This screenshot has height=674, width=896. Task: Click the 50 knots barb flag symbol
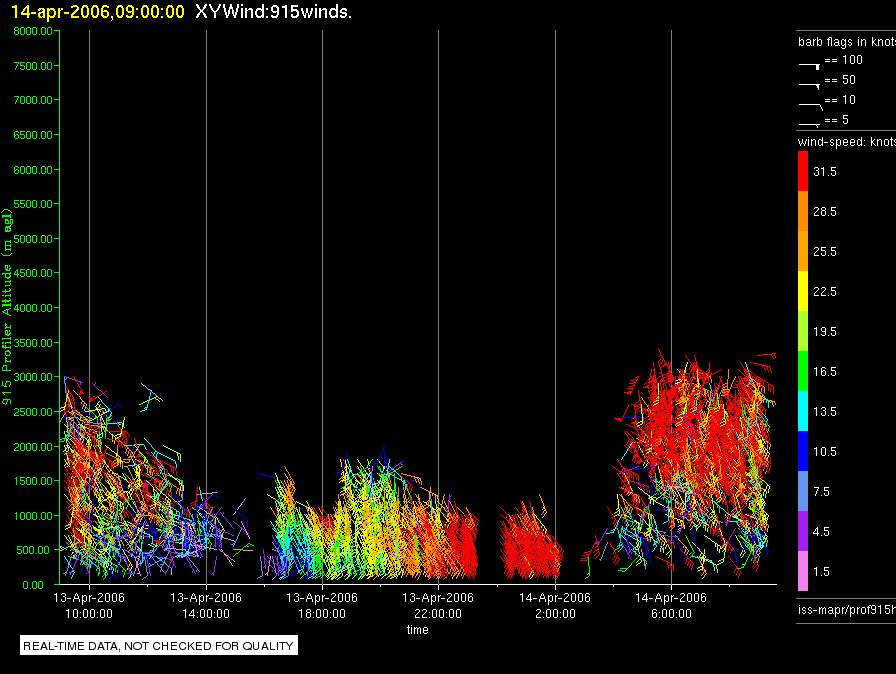click(809, 86)
